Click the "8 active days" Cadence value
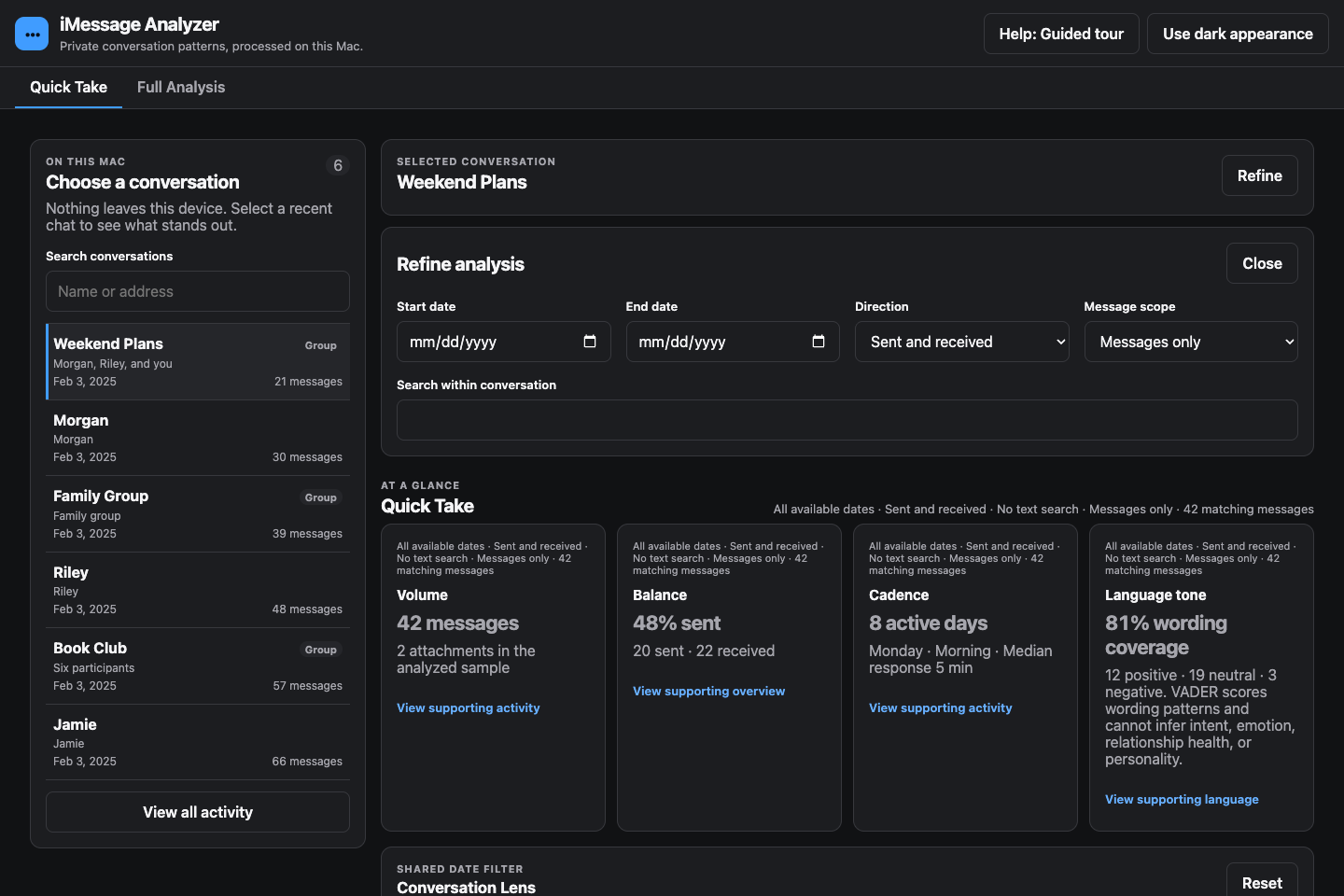 pyautogui.click(x=928, y=623)
